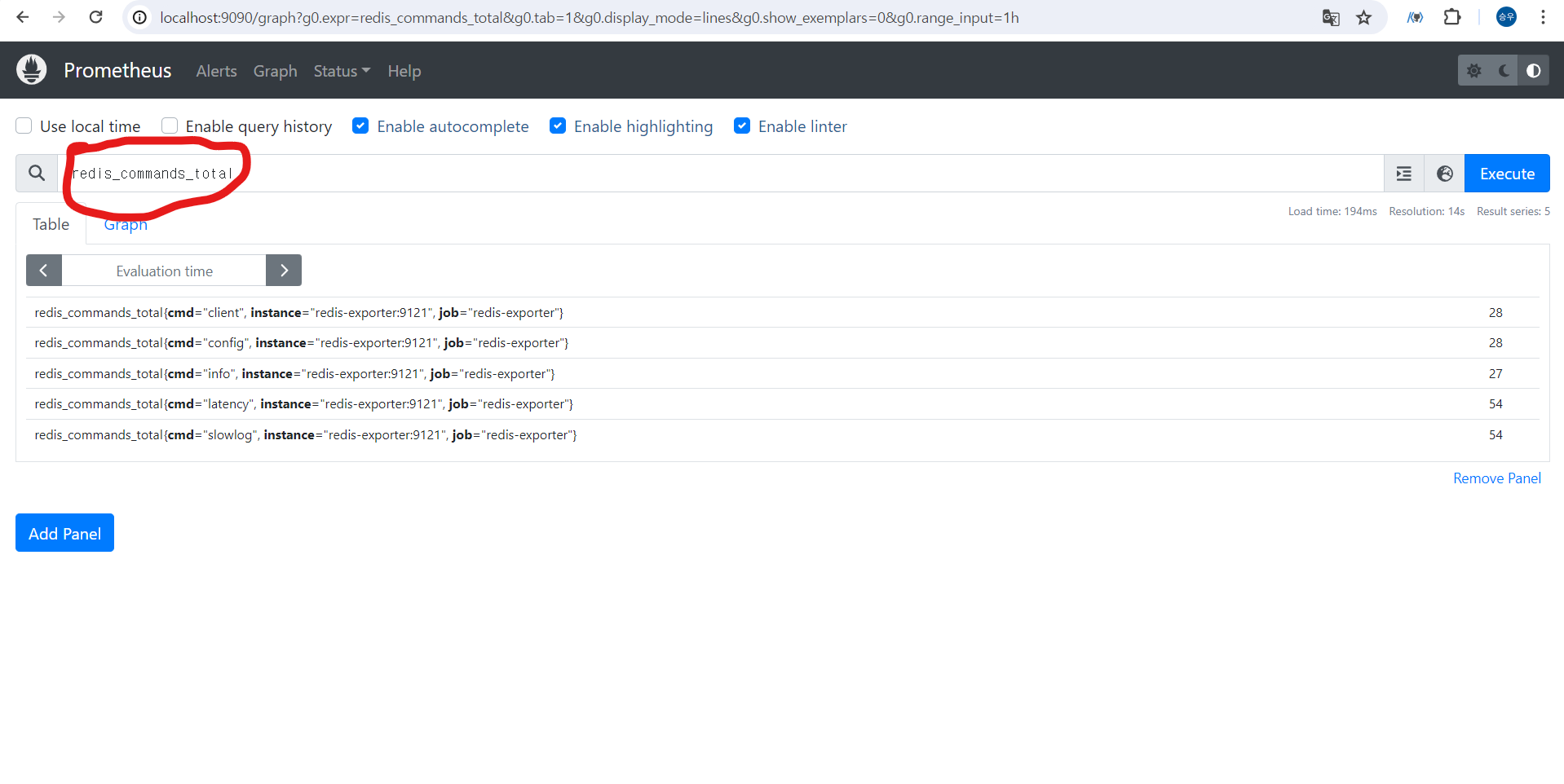Reload the page with refresh icon
The height and width of the screenshot is (784, 1564).
(95, 17)
